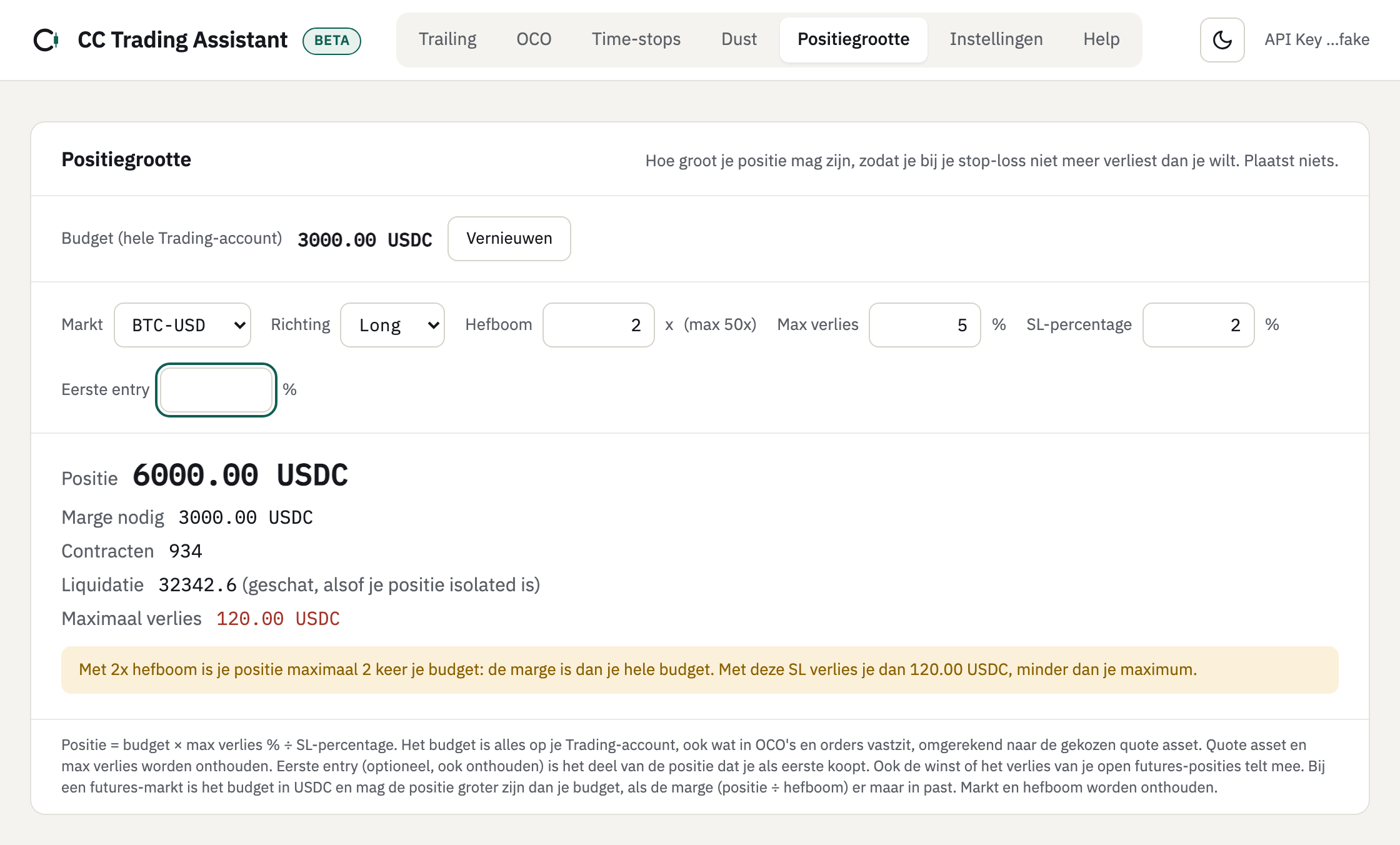This screenshot has height=845, width=1400.
Task: Click the Marge nodig 3000.00 USDC value
Action: [x=246, y=517]
